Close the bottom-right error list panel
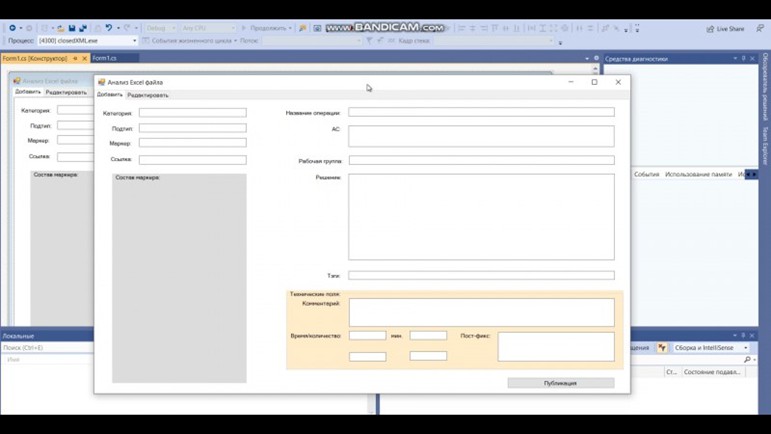The height and width of the screenshot is (434, 771). pyautogui.click(x=752, y=335)
